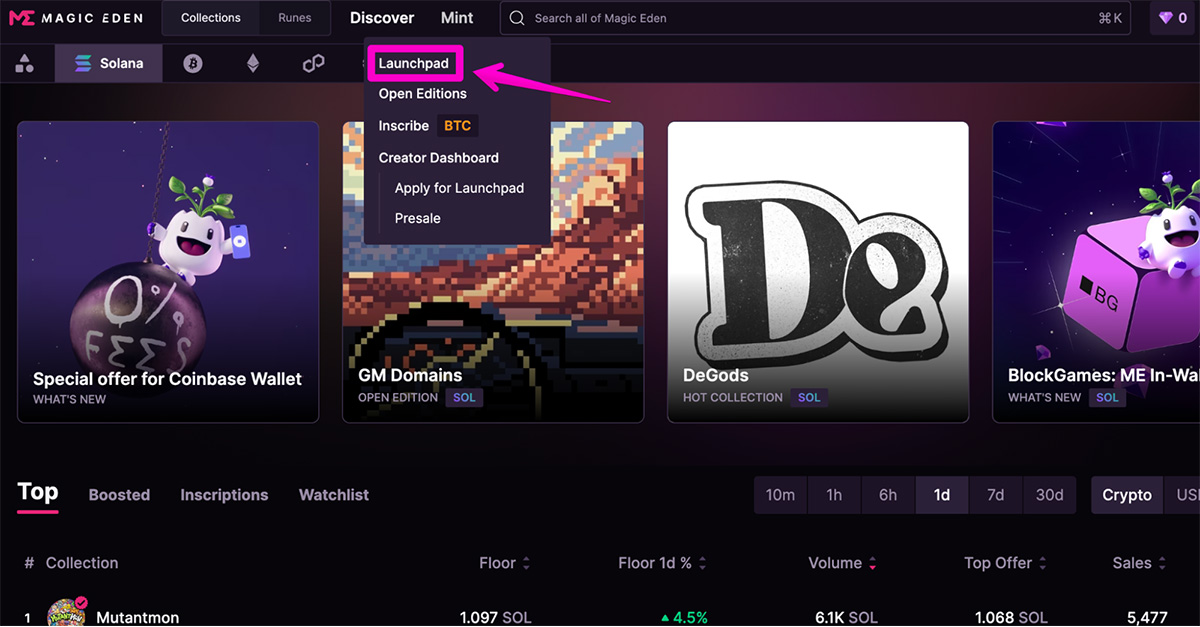View the Inscriptions tab
Viewport: 1200px width, 627px height.
tap(224, 495)
